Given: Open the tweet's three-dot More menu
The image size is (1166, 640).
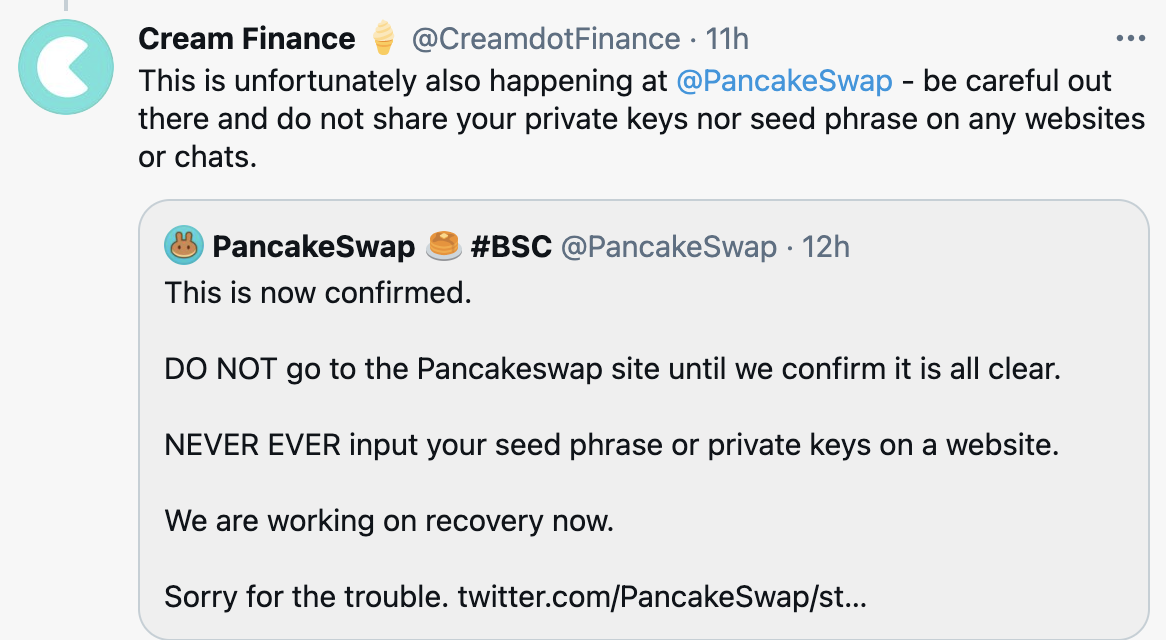Looking at the screenshot, I should tap(1129, 39).
